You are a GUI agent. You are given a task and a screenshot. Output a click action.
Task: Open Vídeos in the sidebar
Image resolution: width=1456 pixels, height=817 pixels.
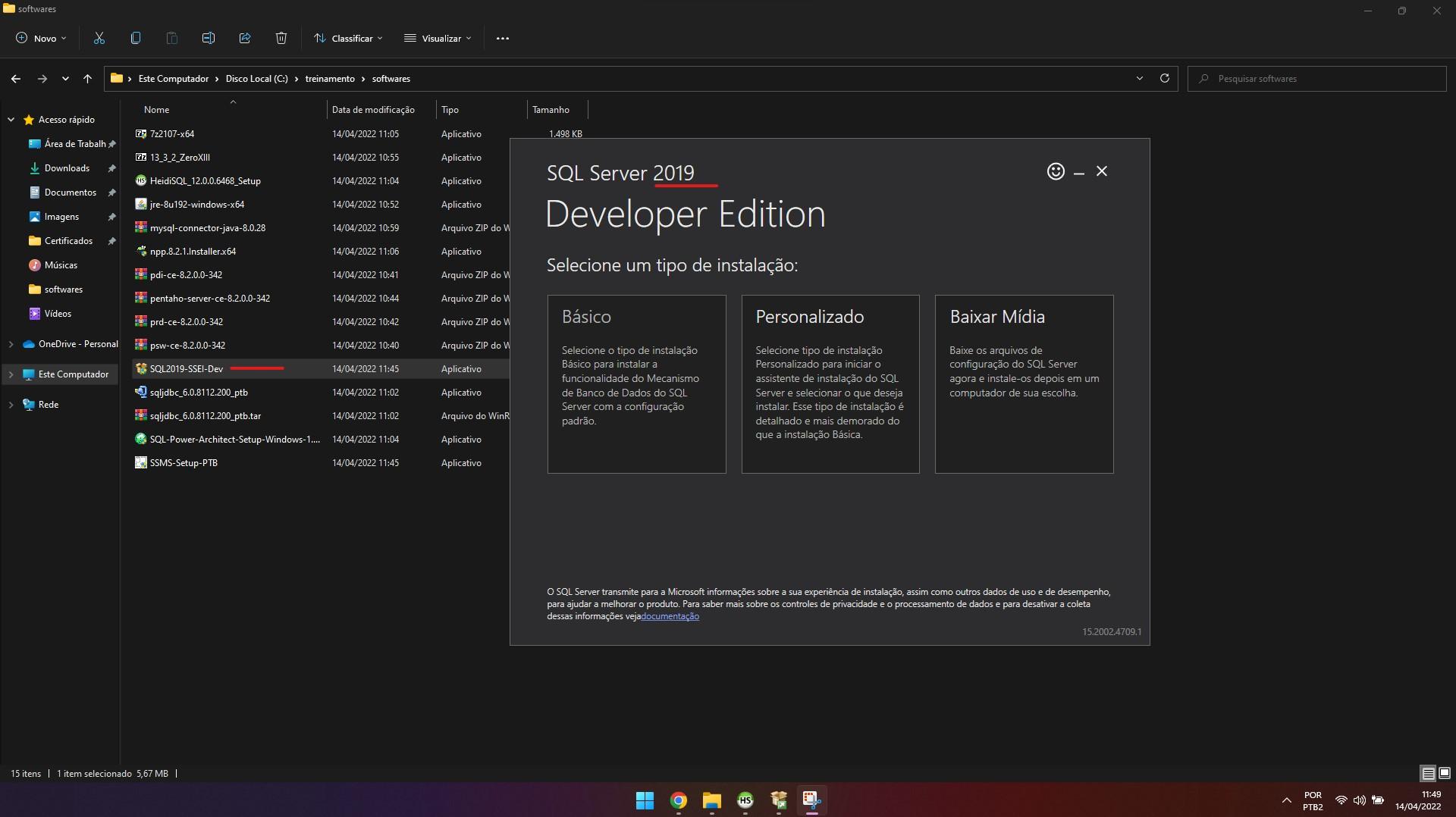58,313
